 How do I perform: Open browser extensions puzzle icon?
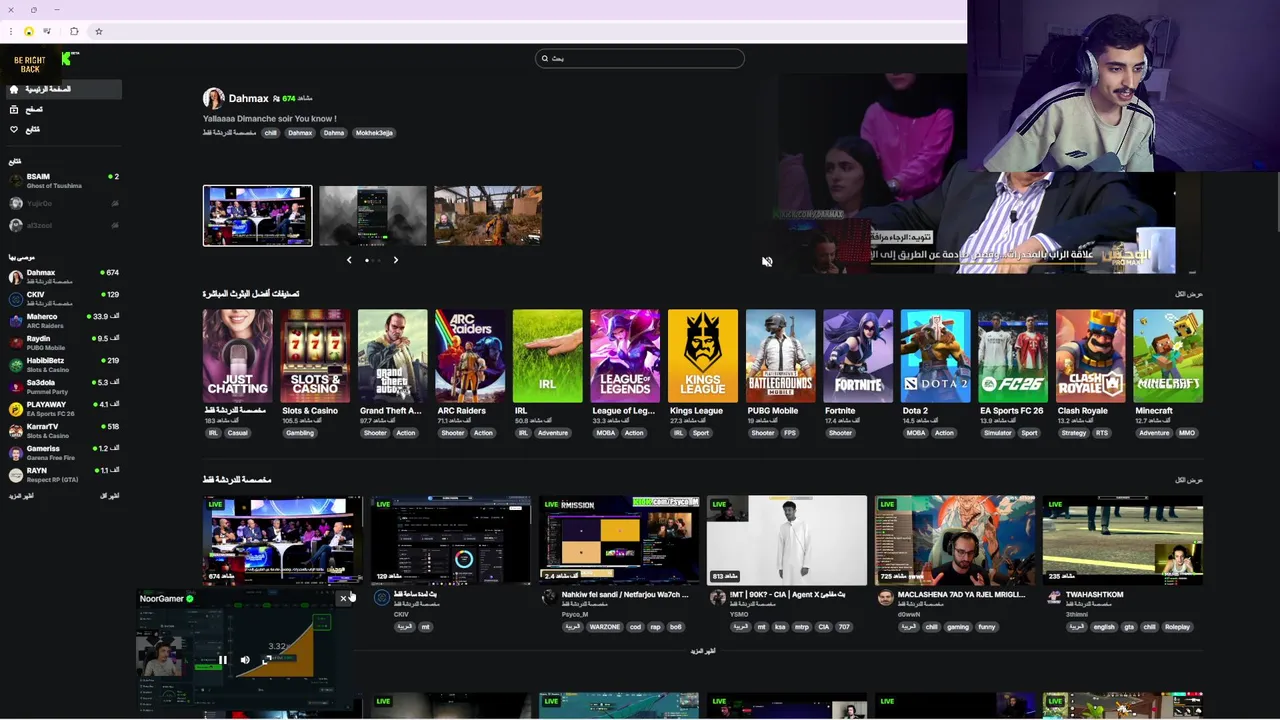(x=74, y=31)
